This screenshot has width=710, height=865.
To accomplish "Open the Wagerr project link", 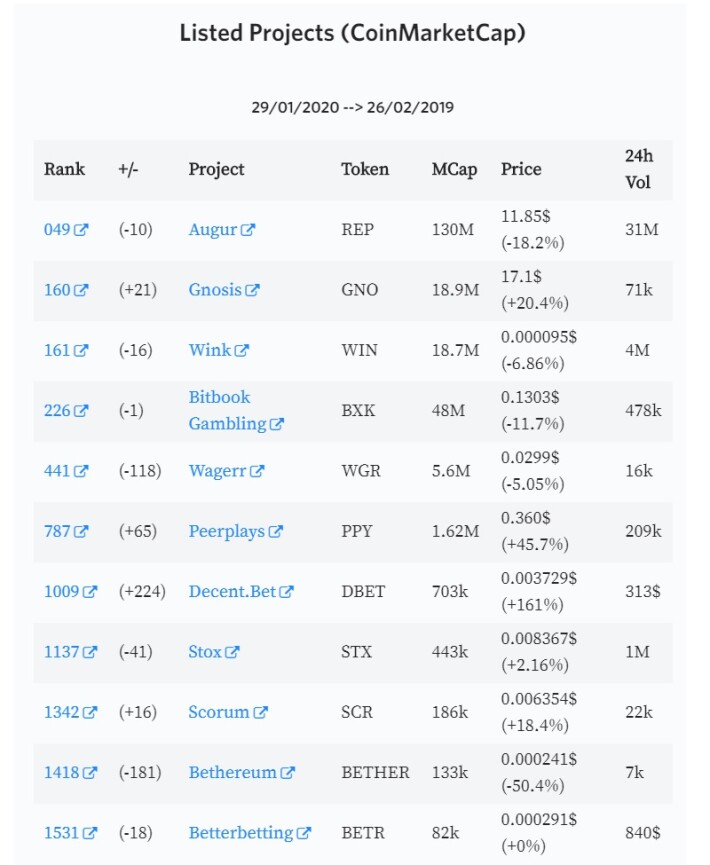I will click(x=217, y=471).
